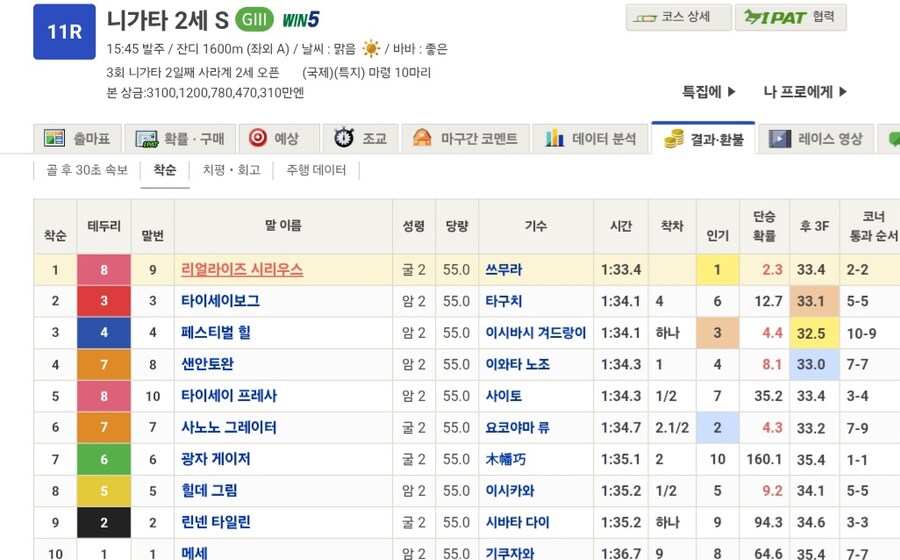The image size is (900, 560).
Task: Click the IPAT icon on 확률·구매
Action: (146, 139)
